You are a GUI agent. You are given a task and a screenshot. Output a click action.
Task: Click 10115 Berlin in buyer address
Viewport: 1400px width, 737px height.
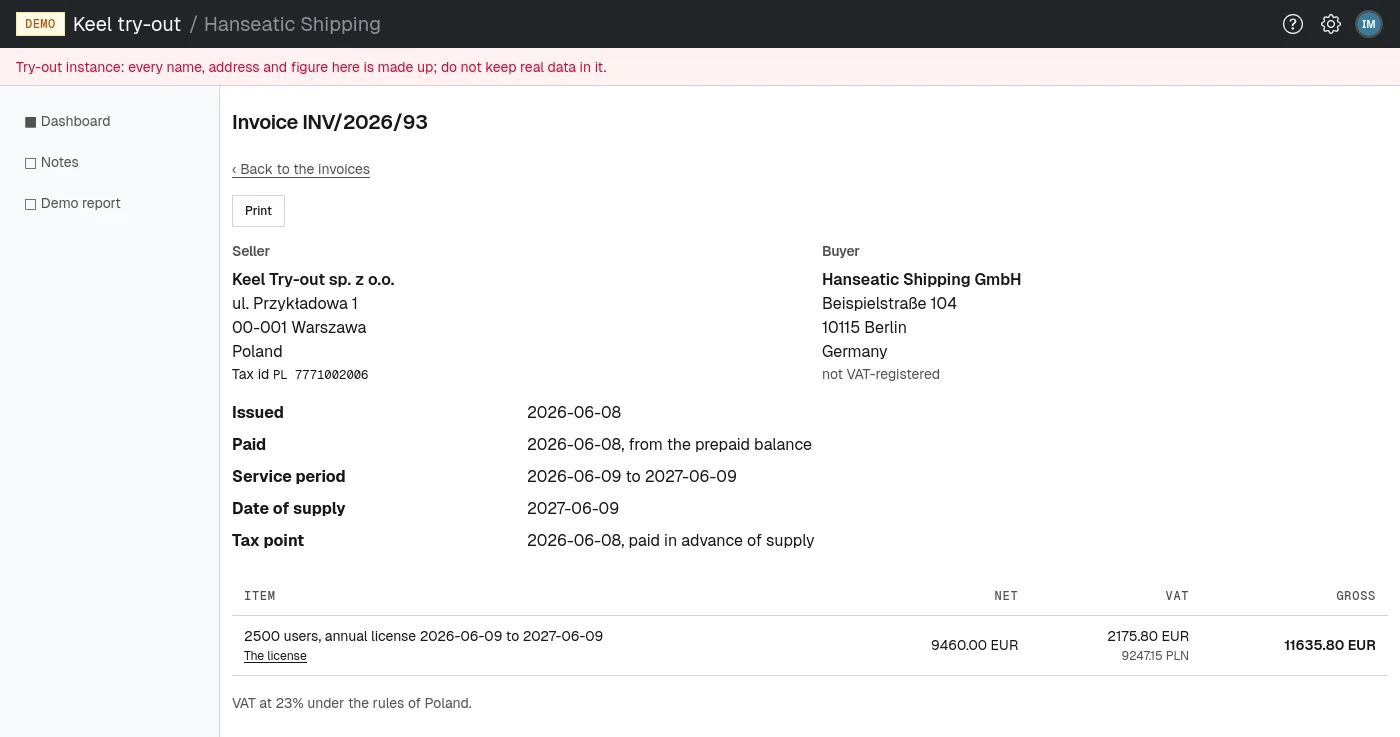[864, 327]
